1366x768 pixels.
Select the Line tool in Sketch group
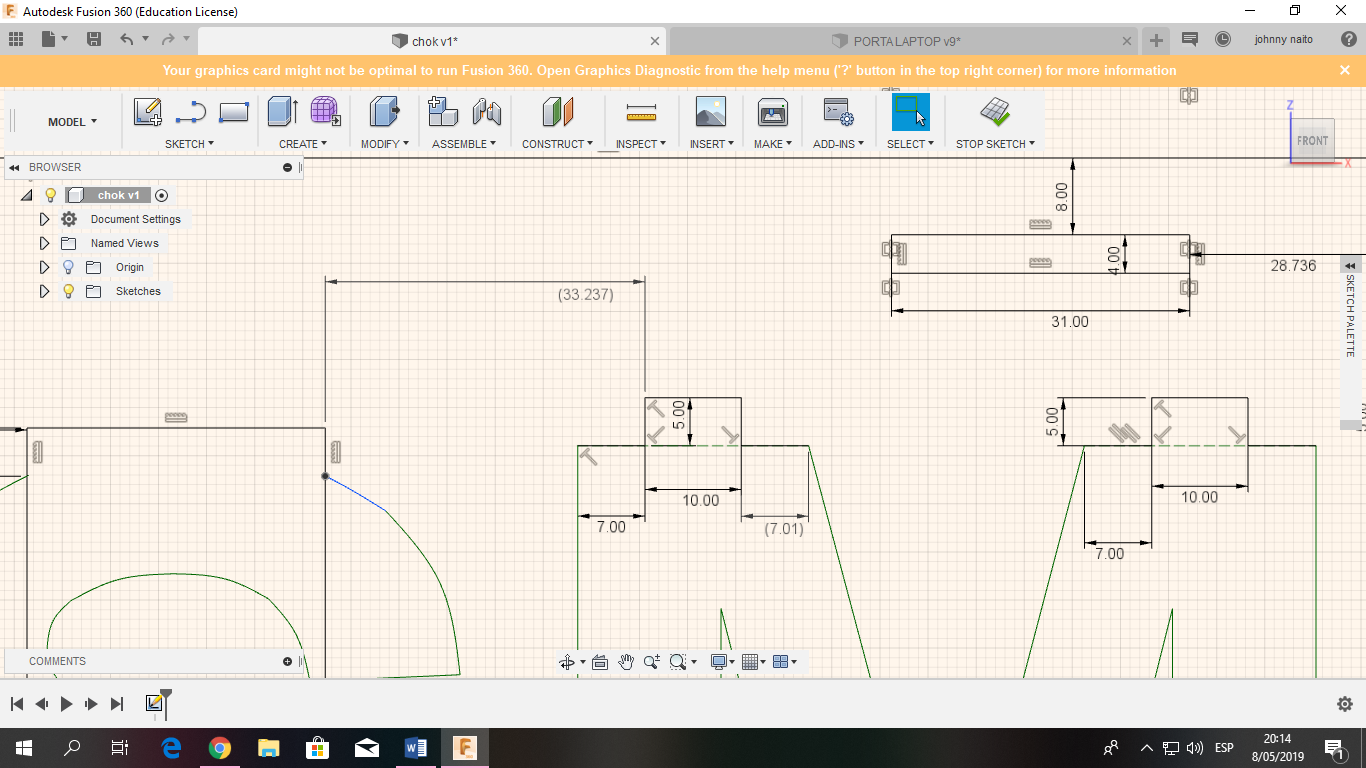click(x=190, y=112)
